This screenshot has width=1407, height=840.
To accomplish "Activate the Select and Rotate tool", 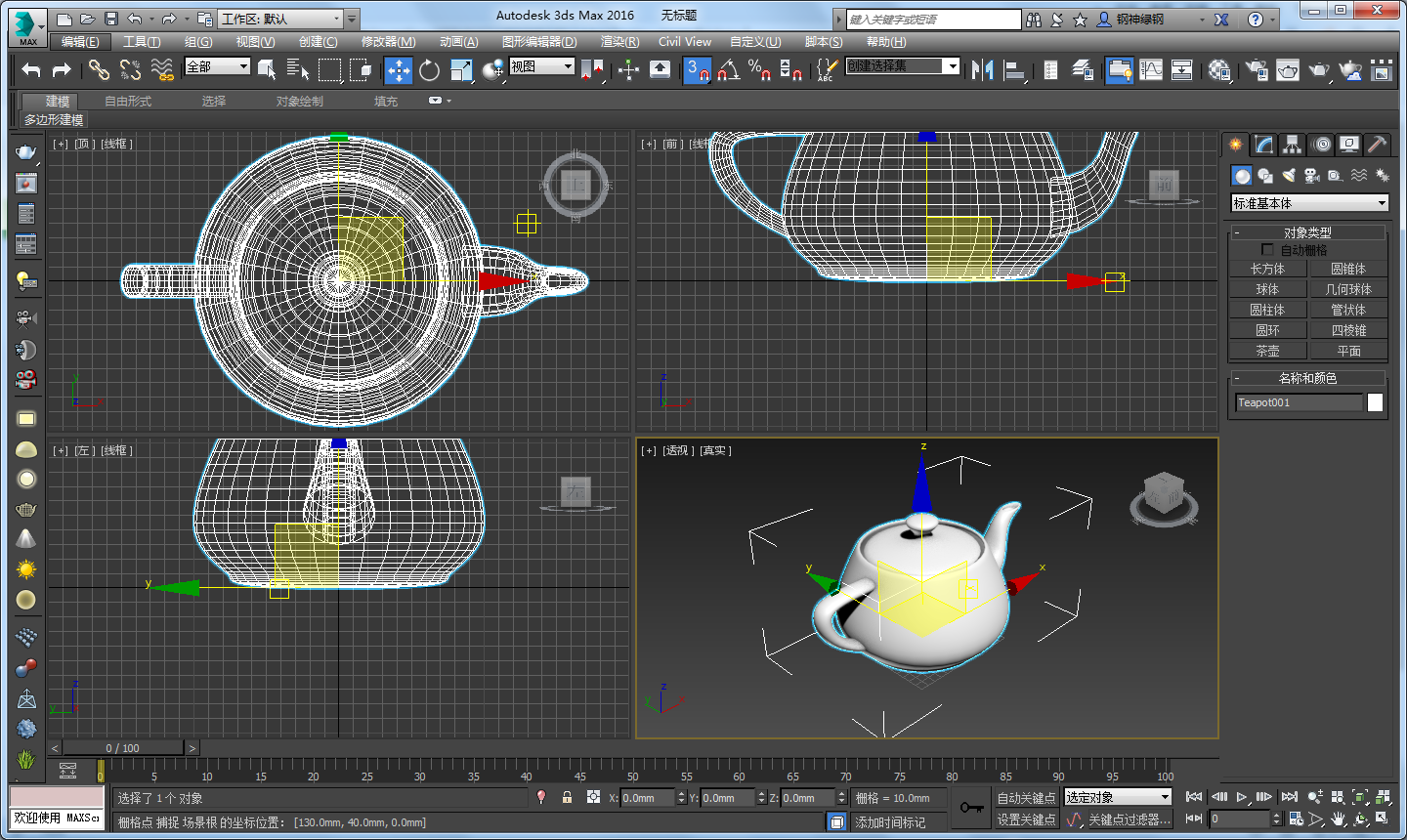I will pos(429,69).
